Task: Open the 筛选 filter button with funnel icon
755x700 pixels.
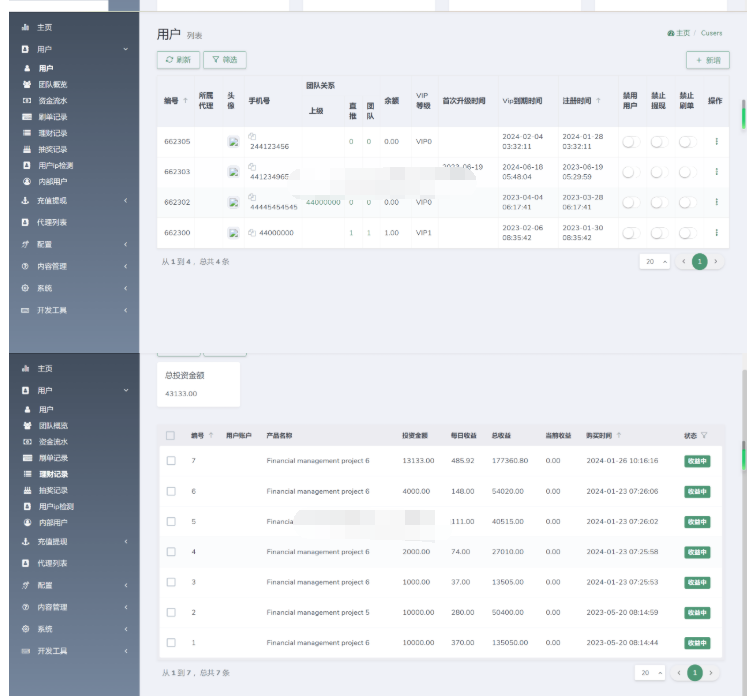Action: pos(225,60)
